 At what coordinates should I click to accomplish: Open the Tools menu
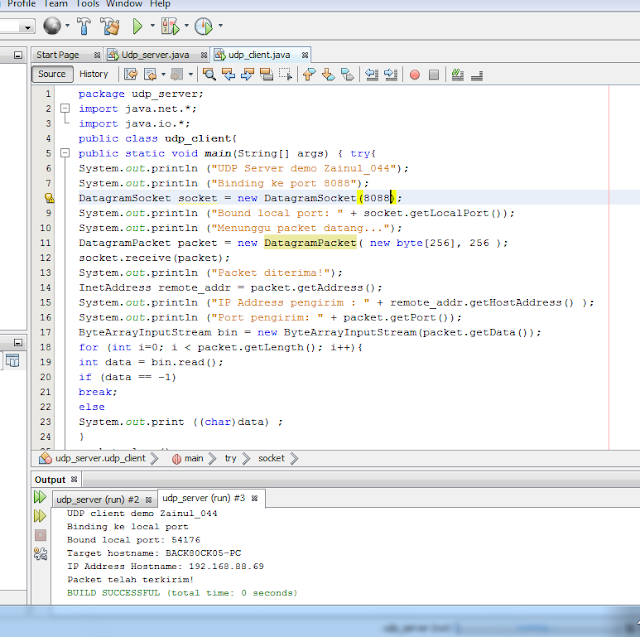[87, 4]
